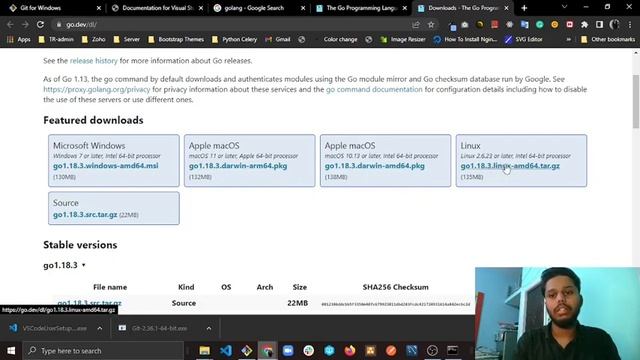The image size is (640, 360).
Task: Click the camera screenshot extension icon
Action: 464,24
